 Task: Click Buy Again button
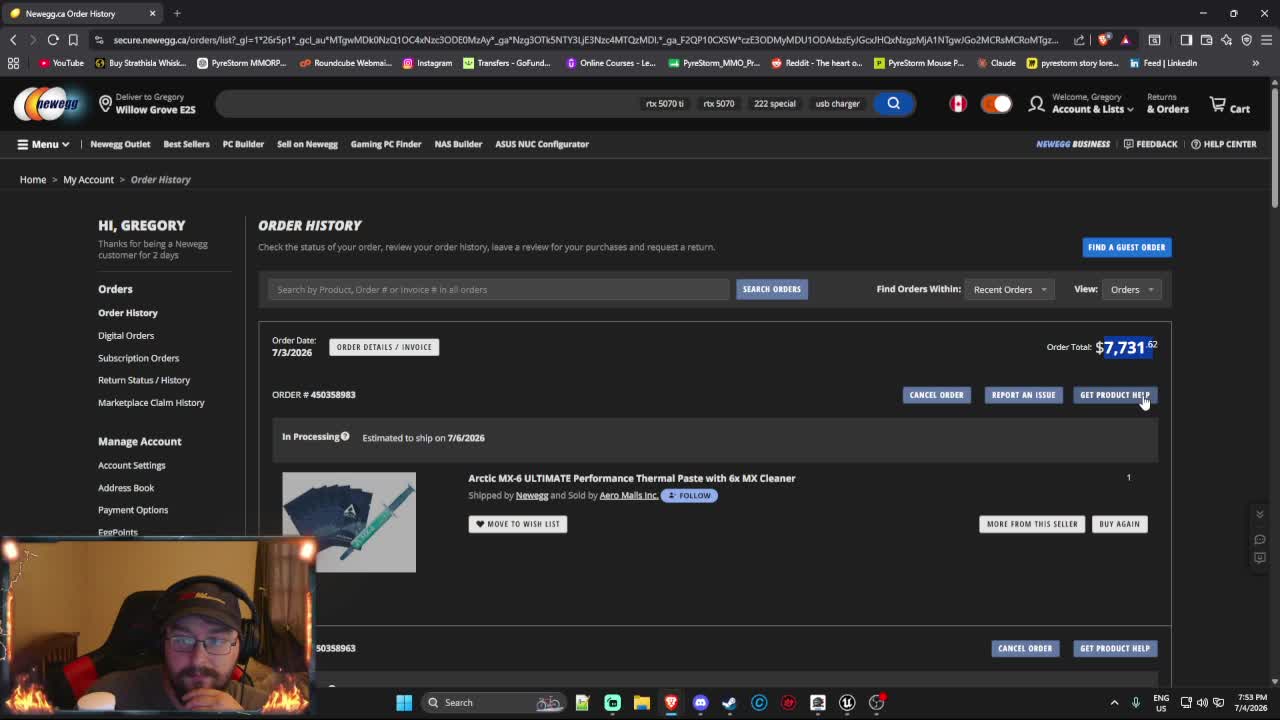(1119, 524)
